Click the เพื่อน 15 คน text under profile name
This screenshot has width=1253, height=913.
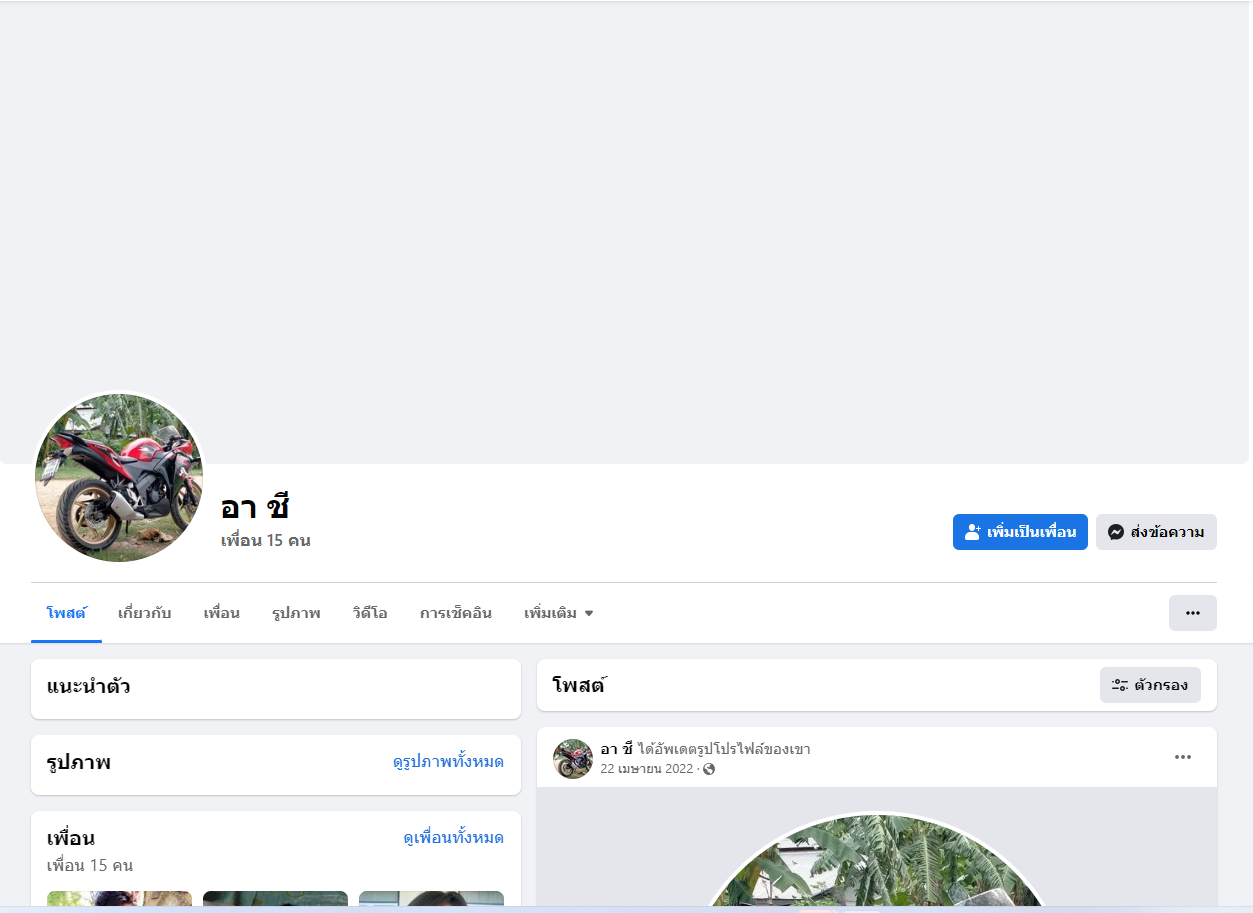point(266,541)
